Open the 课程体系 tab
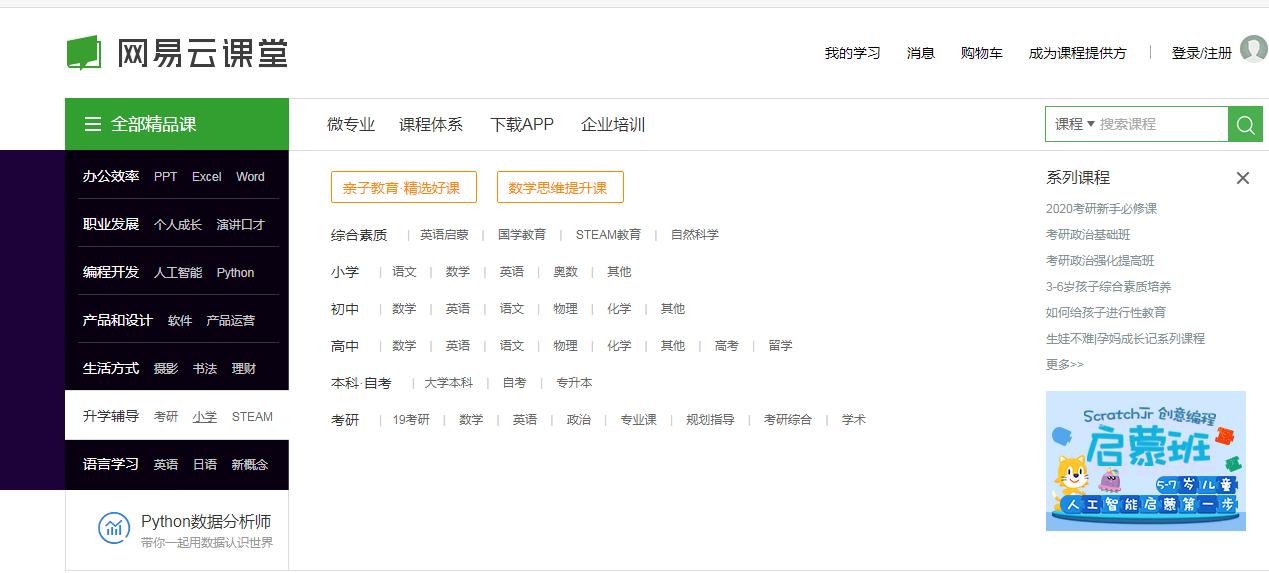This screenshot has height=573, width=1269. (x=431, y=124)
